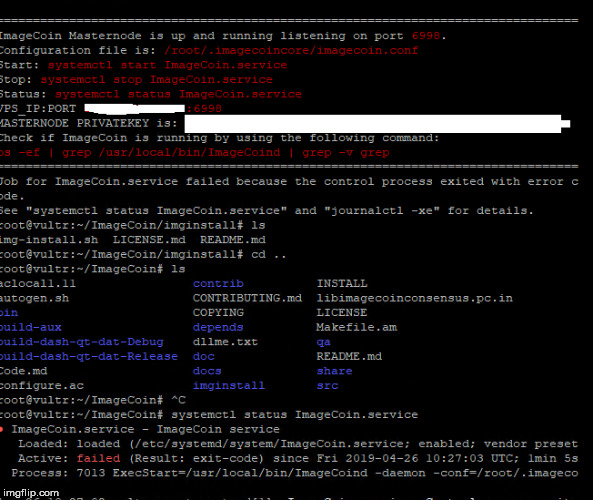Image resolution: width=593 pixels, height=500 pixels.
Task: Click the depends directory entry
Action: click(218, 328)
